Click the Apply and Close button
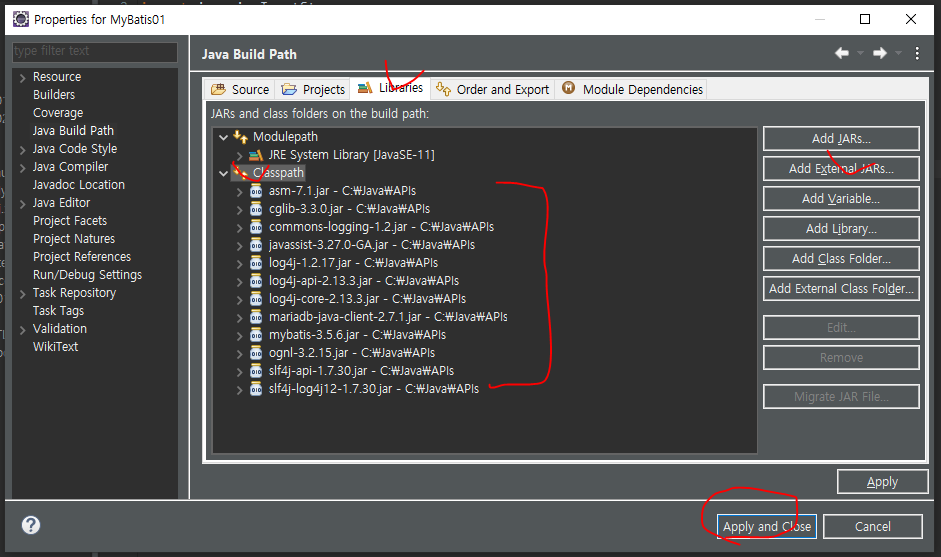Viewport: 941px width, 557px height. click(766, 526)
